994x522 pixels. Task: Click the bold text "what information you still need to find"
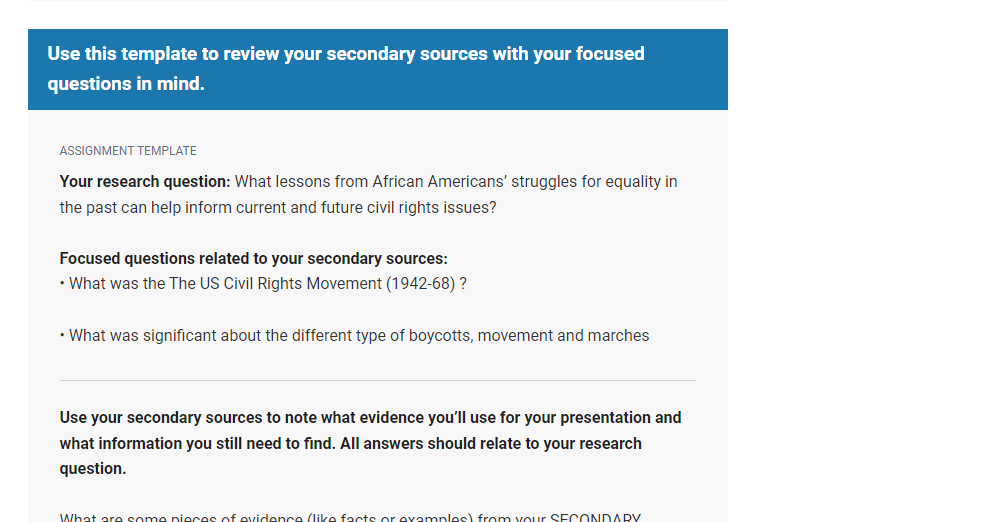click(x=197, y=443)
